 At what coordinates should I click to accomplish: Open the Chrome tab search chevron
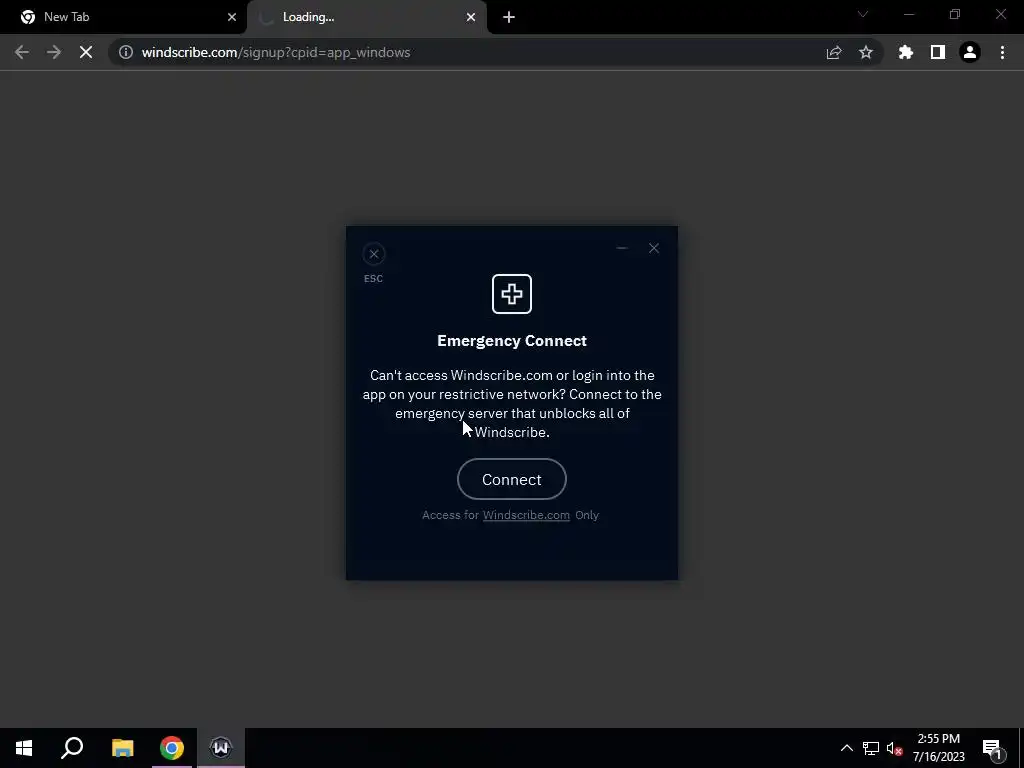click(x=863, y=14)
